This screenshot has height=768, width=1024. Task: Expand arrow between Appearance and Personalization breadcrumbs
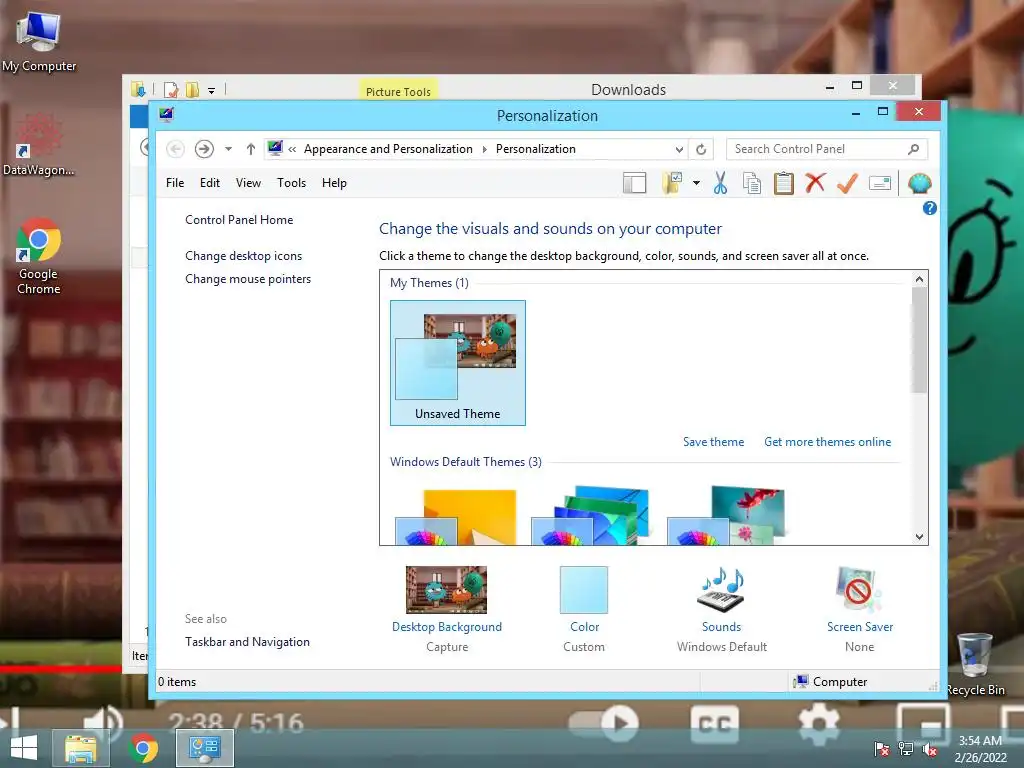click(x=485, y=150)
